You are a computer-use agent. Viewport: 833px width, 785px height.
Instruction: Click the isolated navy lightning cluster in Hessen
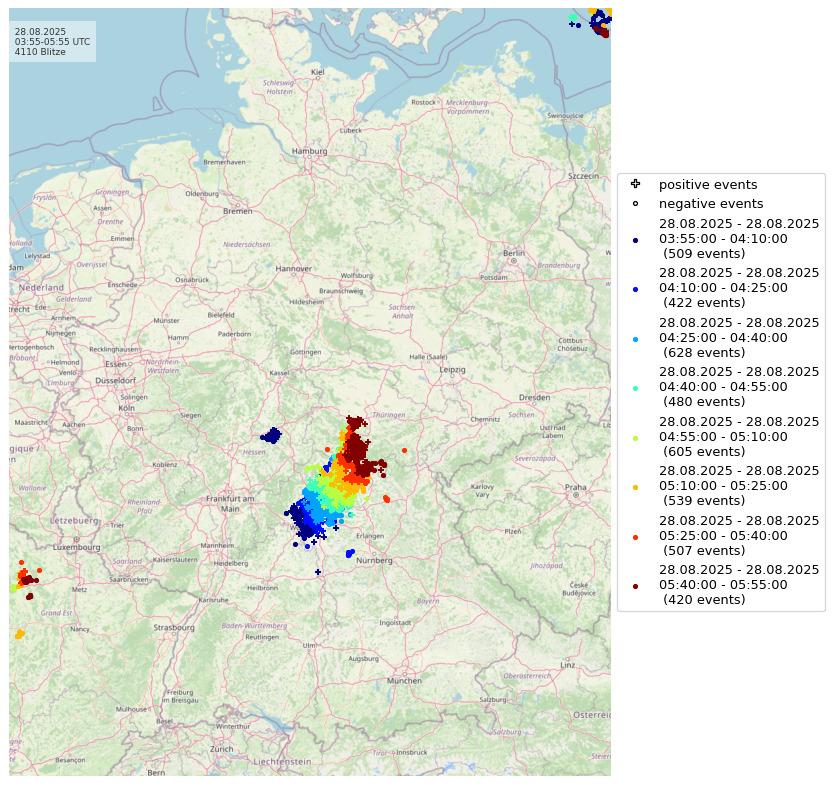(x=271, y=436)
